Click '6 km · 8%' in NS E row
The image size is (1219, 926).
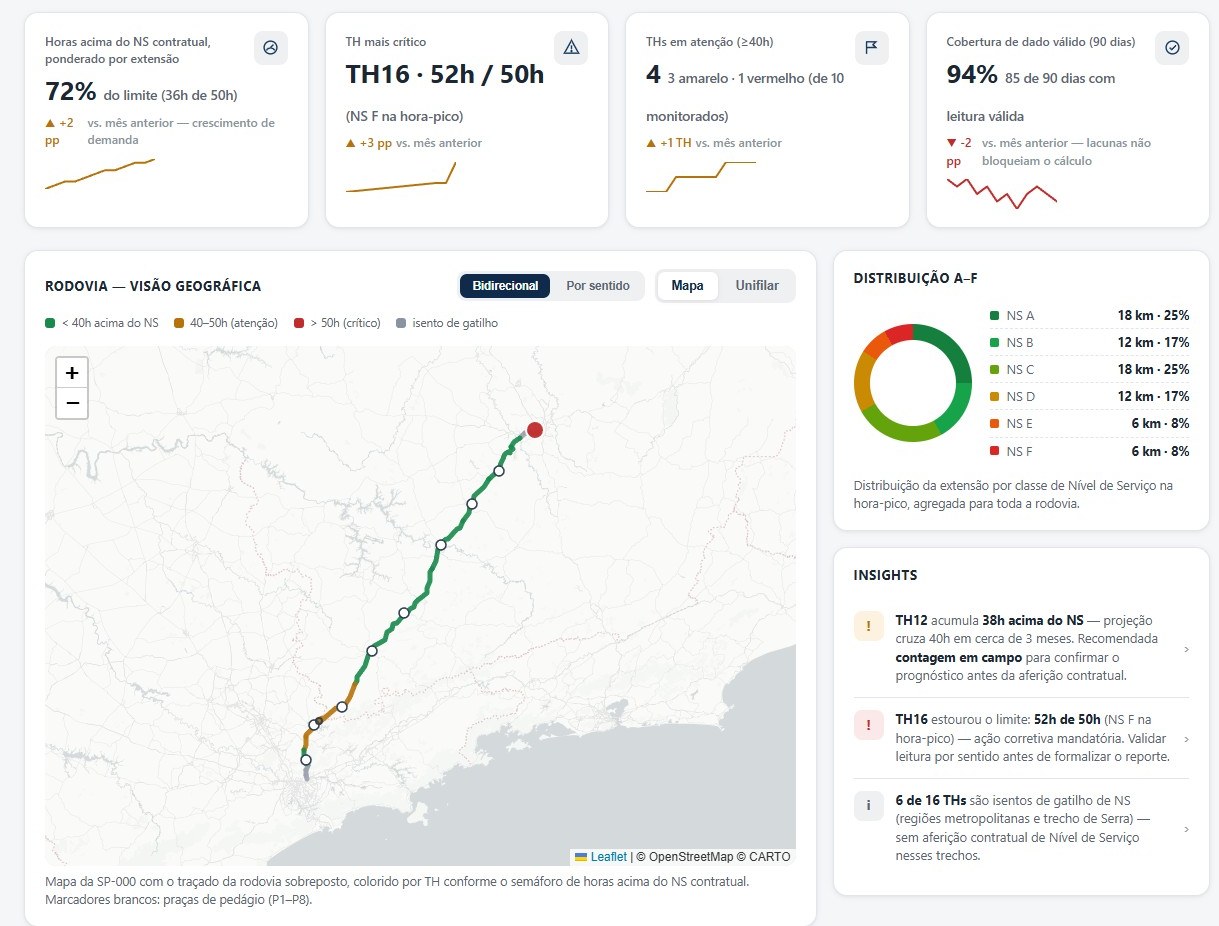pos(1160,424)
